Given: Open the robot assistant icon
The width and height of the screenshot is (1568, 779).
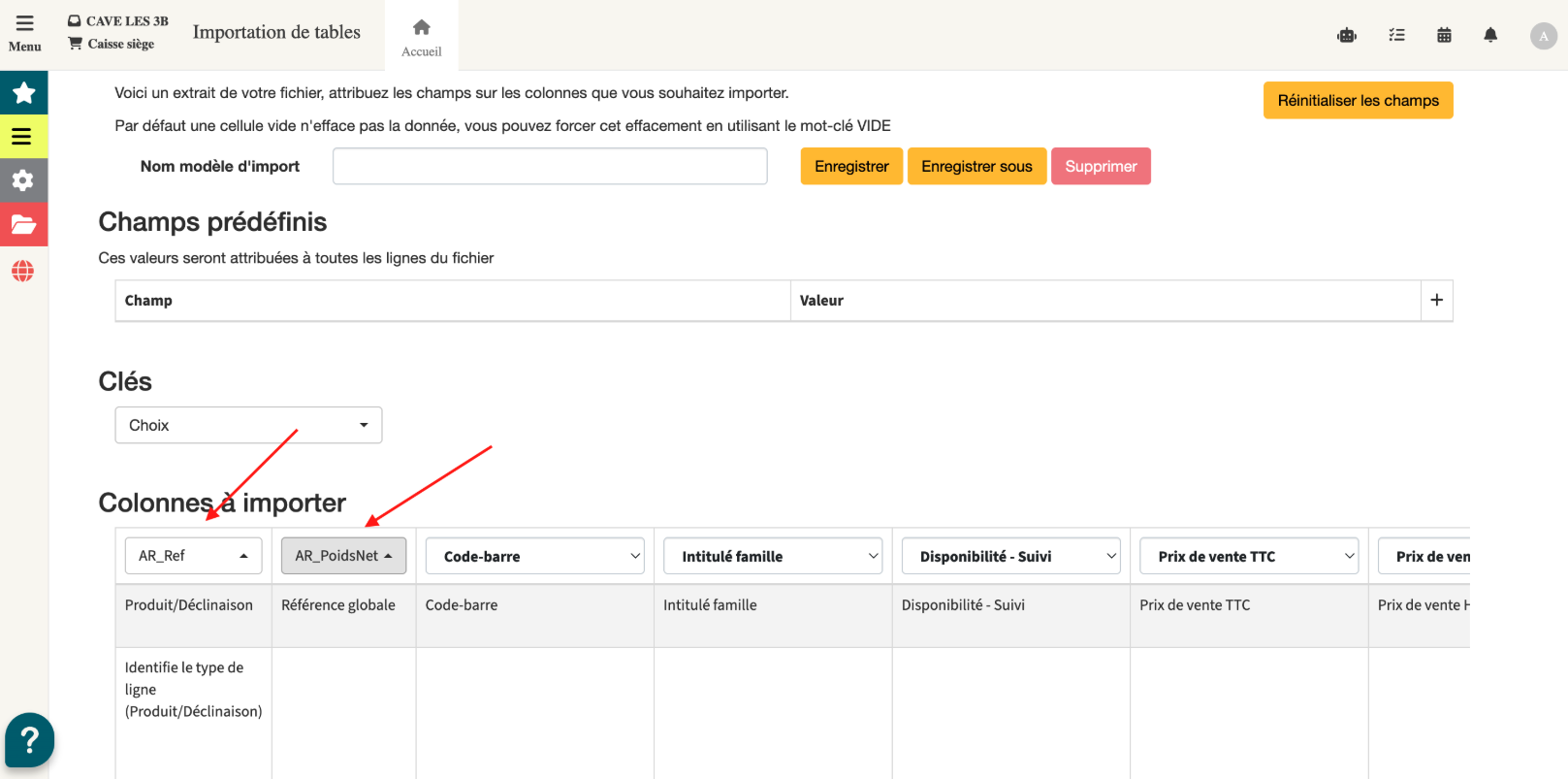Looking at the screenshot, I should 1346,36.
